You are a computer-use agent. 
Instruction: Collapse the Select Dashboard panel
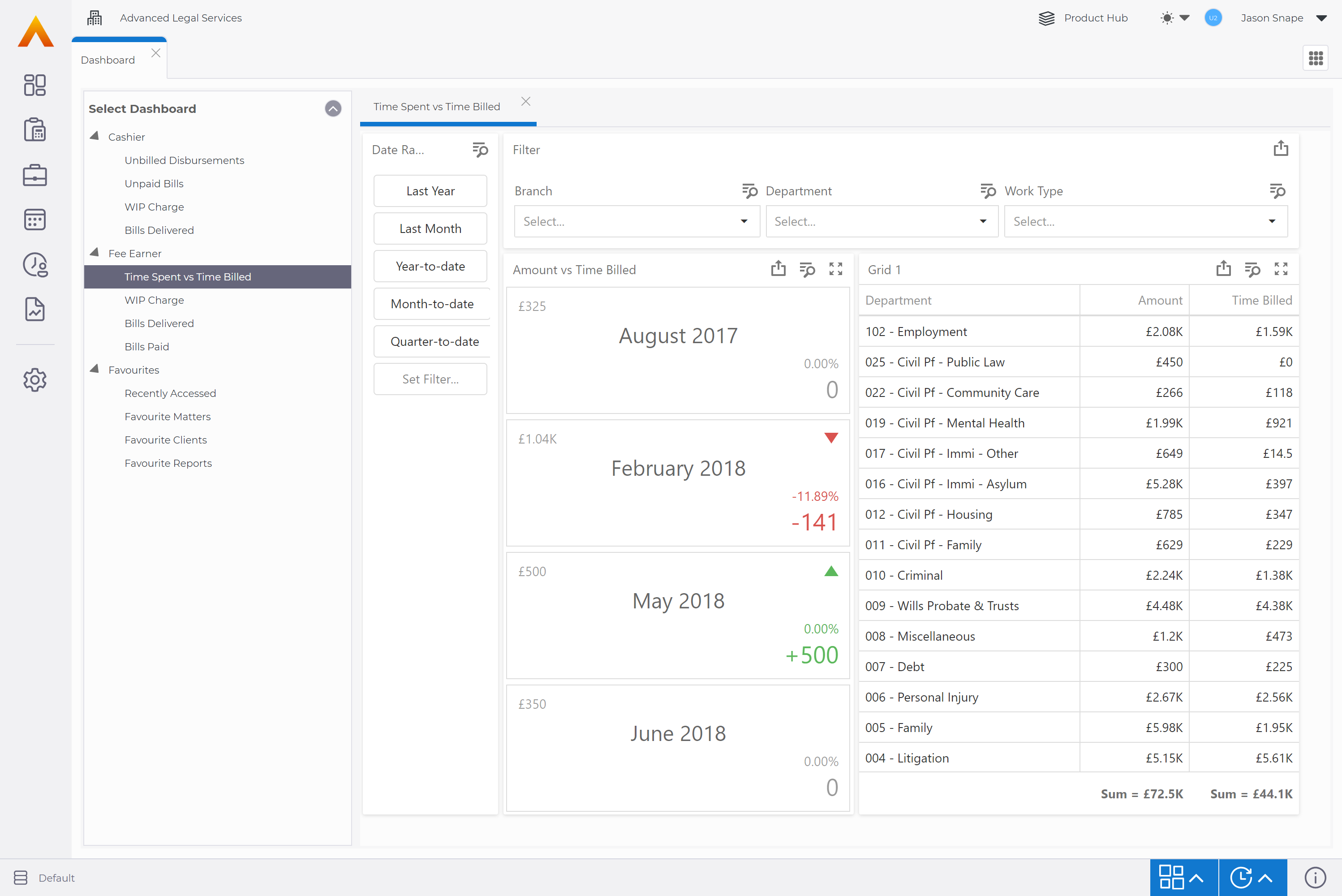tap(333, 108)
